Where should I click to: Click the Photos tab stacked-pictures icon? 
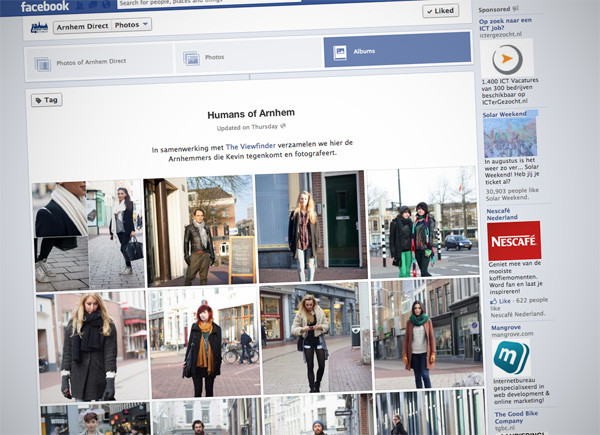click(x=192, y=59)
